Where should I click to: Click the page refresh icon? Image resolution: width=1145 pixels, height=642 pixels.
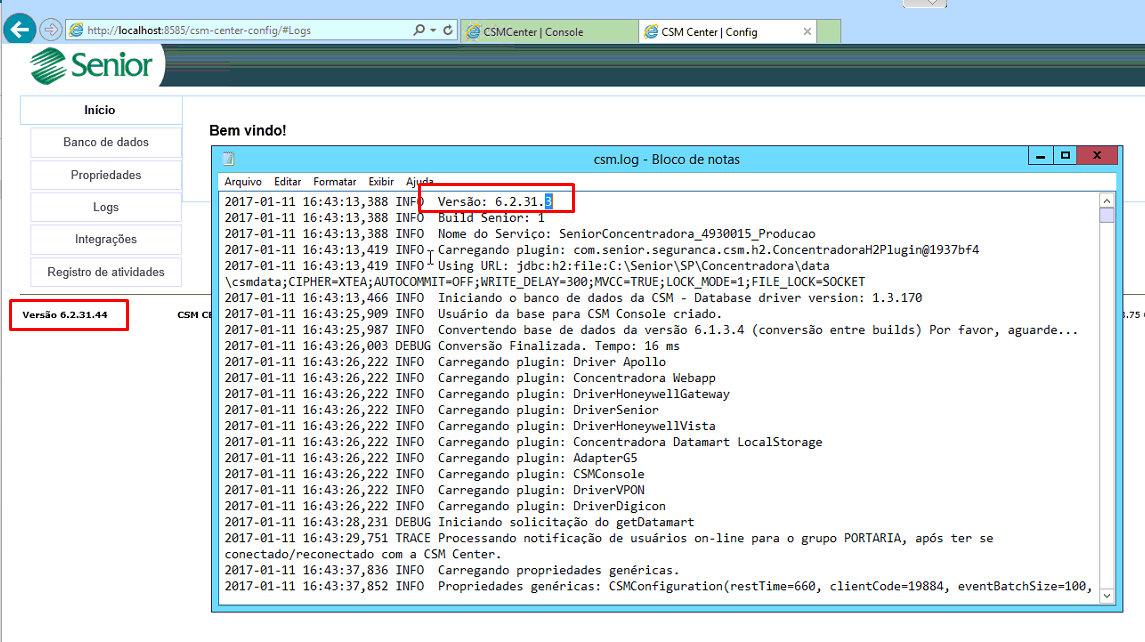(x=448, y=30)
